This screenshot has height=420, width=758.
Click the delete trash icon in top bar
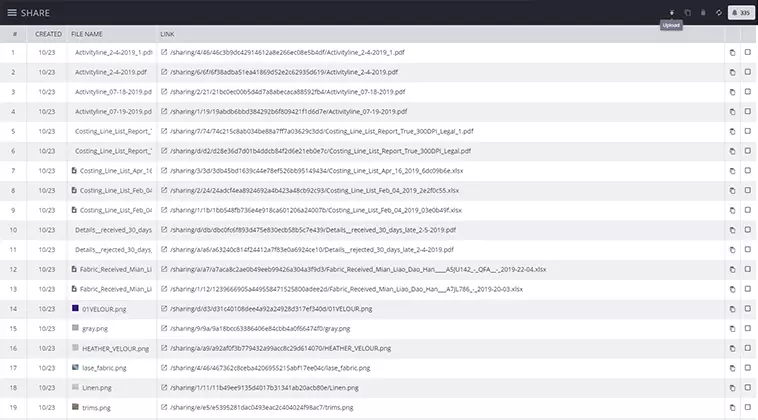point(703,13)
